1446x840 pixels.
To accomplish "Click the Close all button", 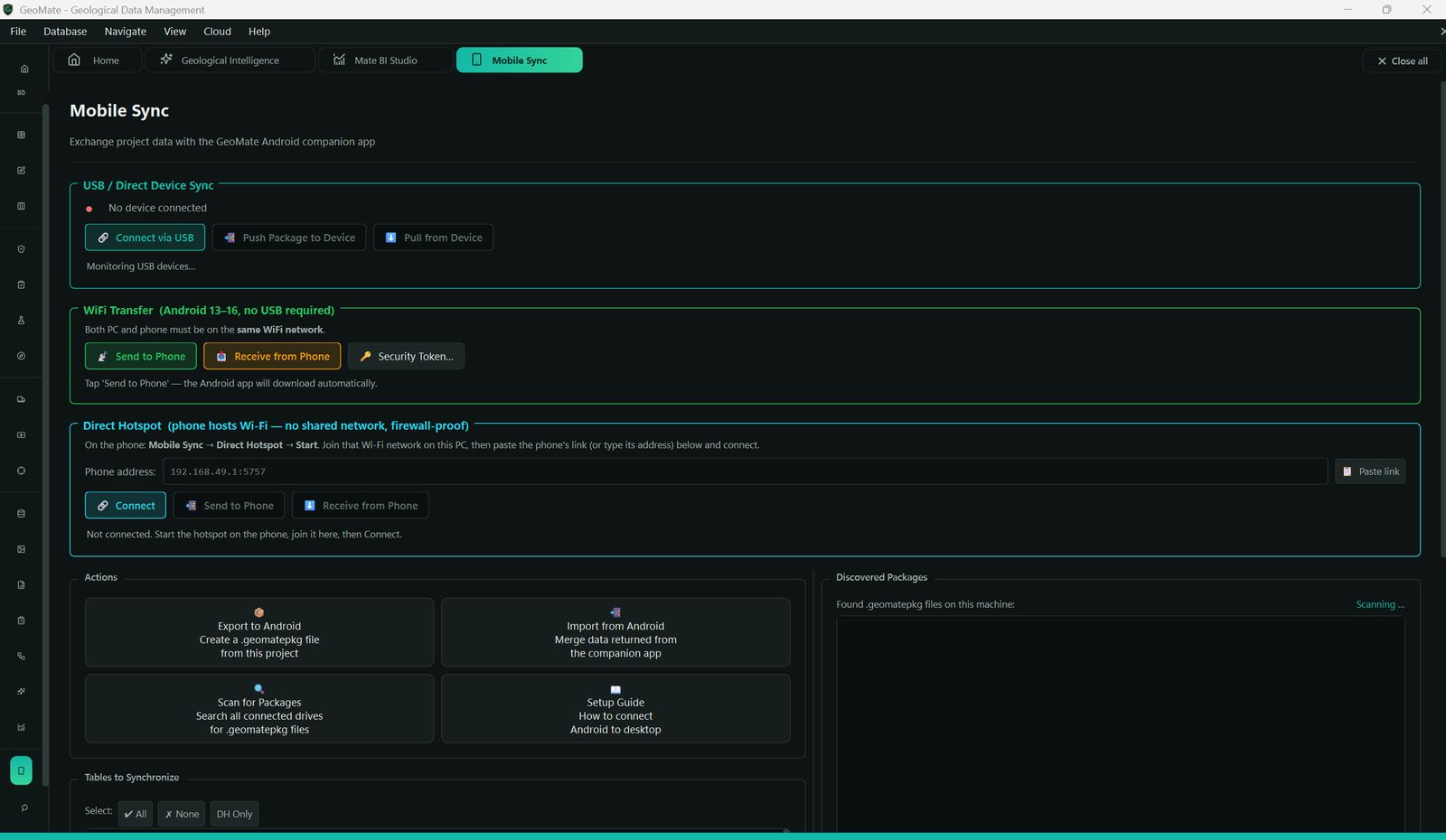I will click(1402, 61).
